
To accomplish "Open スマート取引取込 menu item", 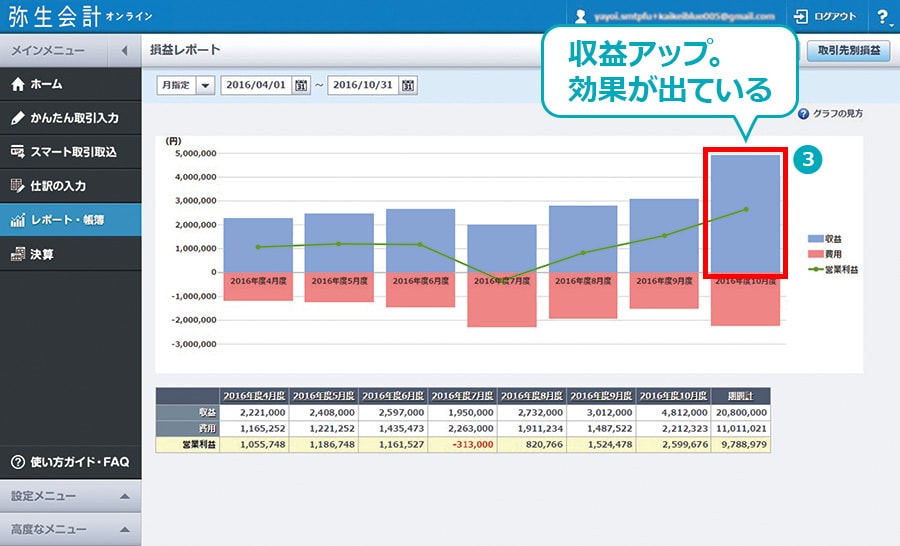I will coord(71,152).
